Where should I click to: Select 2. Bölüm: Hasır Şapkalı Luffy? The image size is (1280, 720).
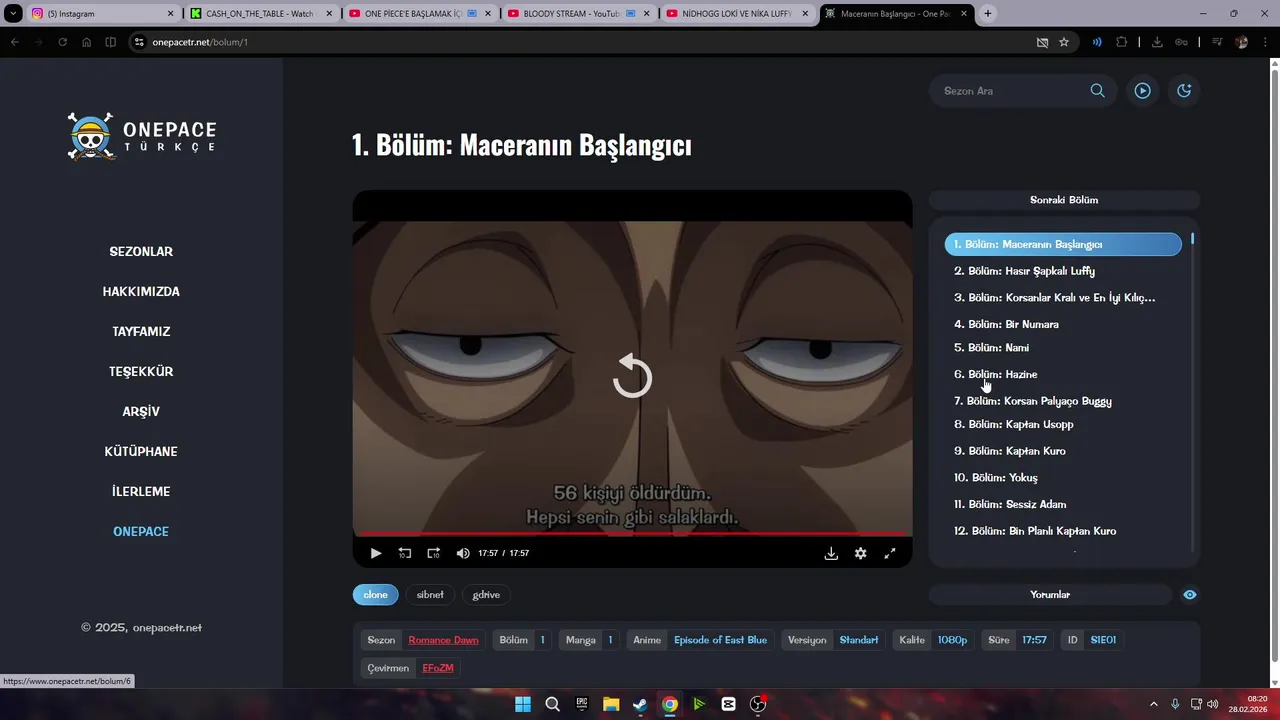click(1024, 271)
